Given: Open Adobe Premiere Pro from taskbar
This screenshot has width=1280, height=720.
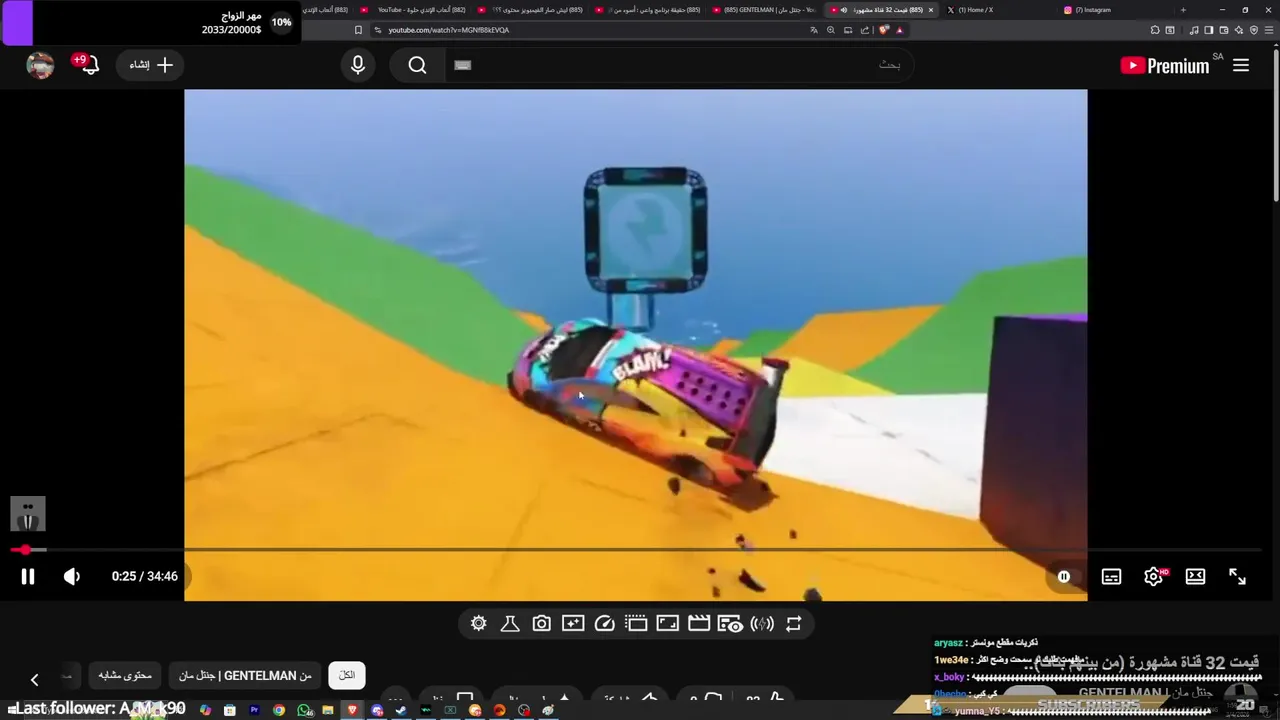Looking at the screenshot, I should click(x=254, y=710).
